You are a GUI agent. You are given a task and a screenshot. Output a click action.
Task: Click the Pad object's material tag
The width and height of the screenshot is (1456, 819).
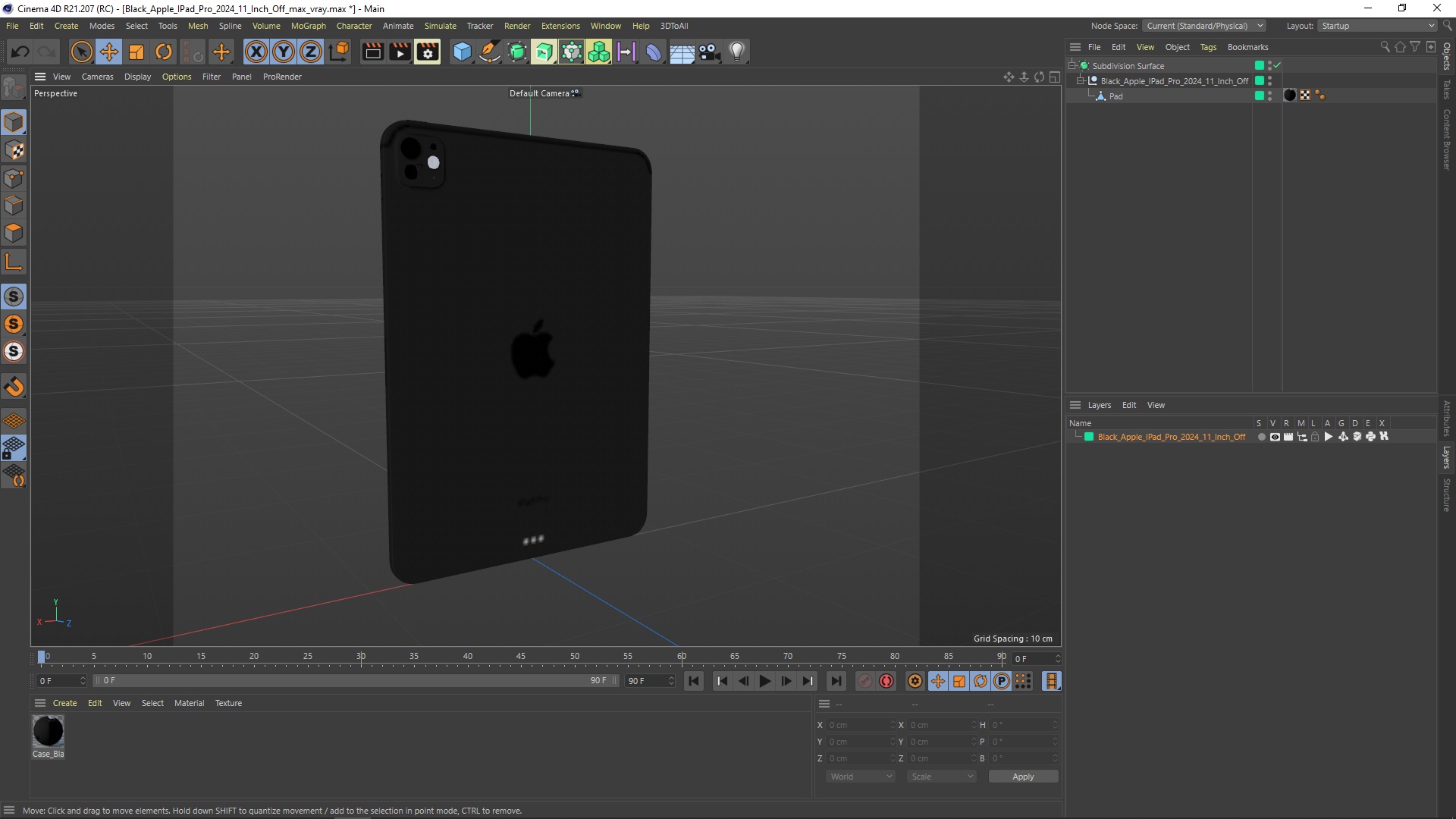[1290, 96]
